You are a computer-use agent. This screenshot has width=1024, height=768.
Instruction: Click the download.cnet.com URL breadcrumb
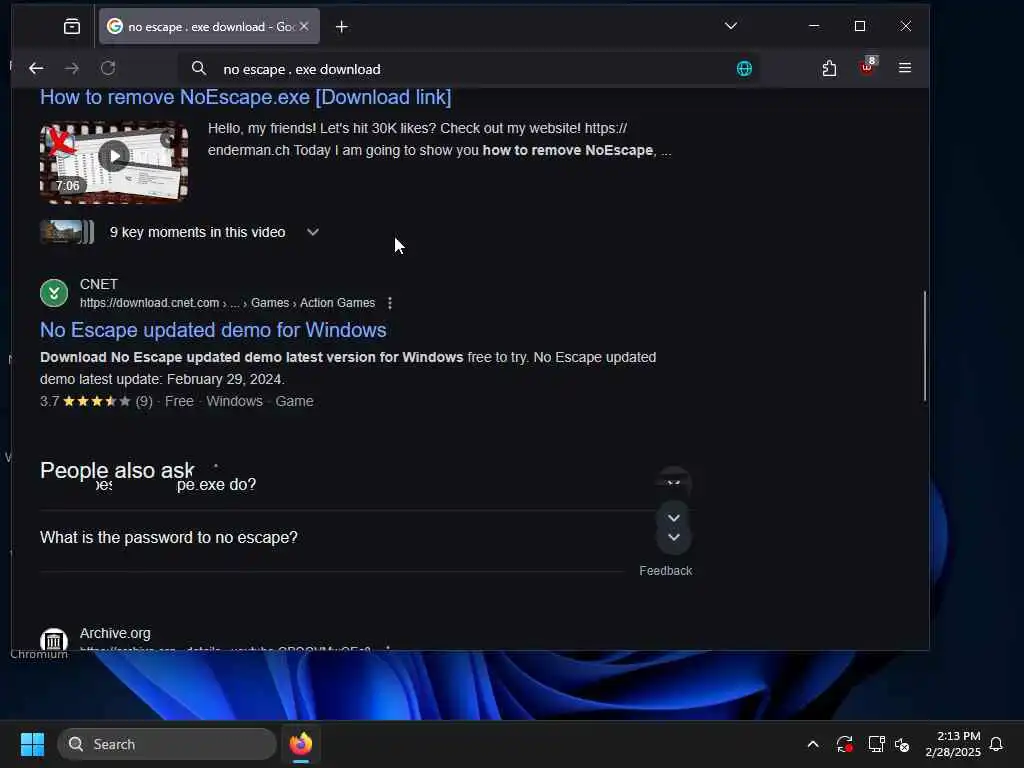click(227, 303)
